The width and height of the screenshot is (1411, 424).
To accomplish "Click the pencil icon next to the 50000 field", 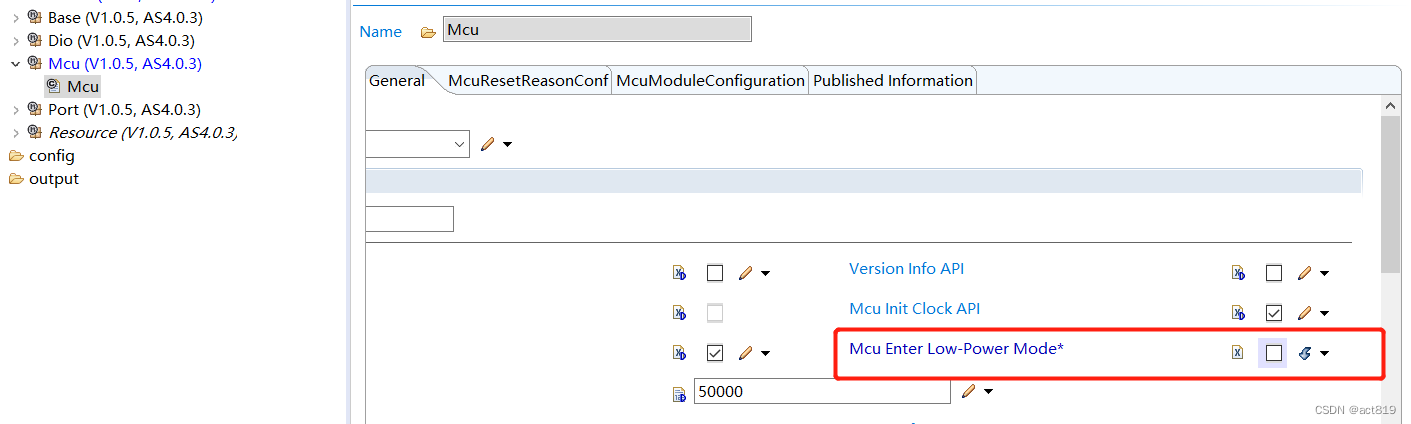I will coord(967,392).
